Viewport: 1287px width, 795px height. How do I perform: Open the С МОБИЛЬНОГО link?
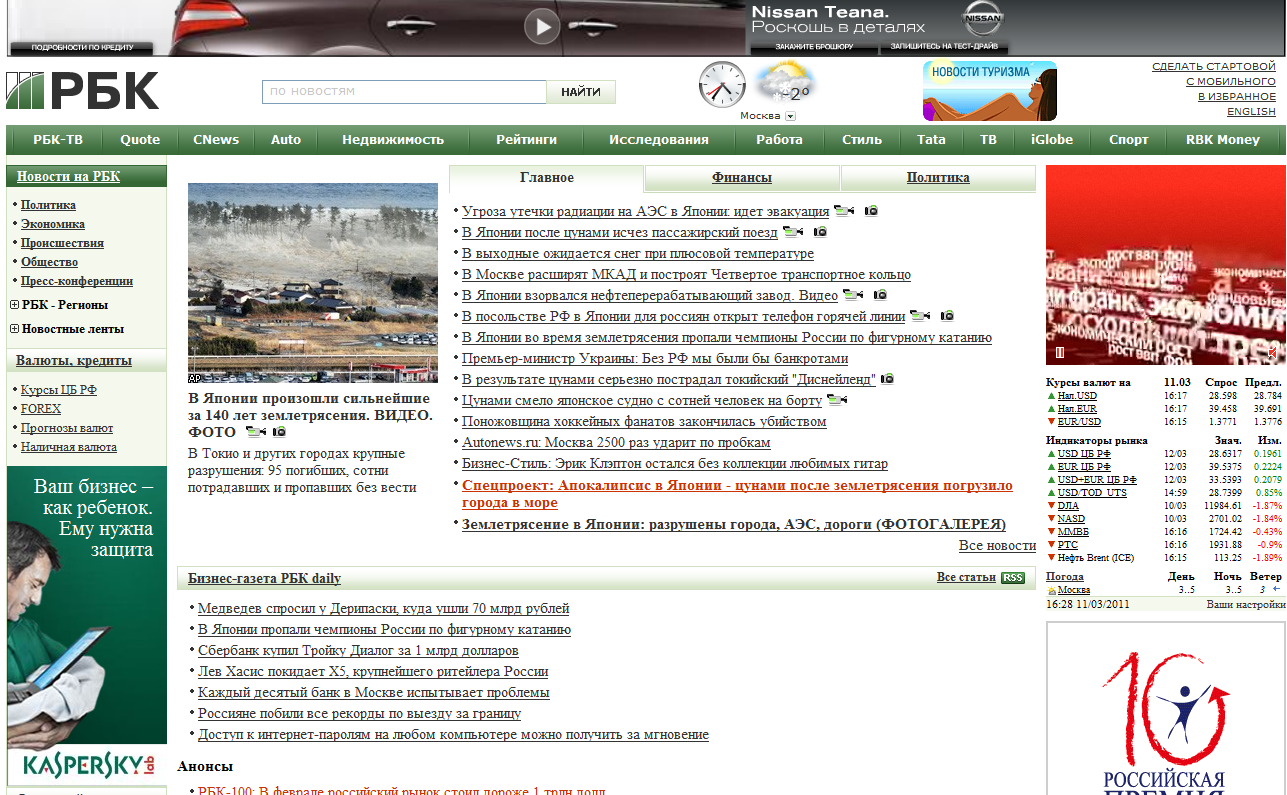tap(1231, 81)
